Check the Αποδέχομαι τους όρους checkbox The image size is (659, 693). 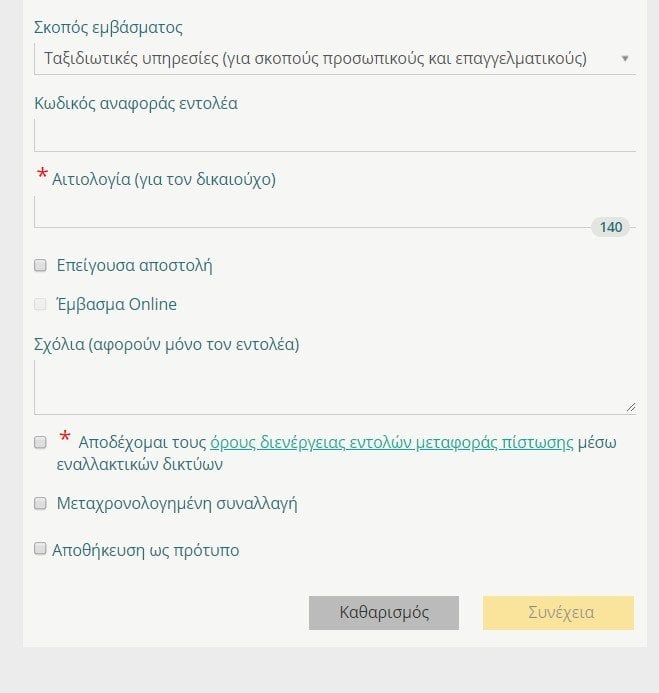[40, 442]
